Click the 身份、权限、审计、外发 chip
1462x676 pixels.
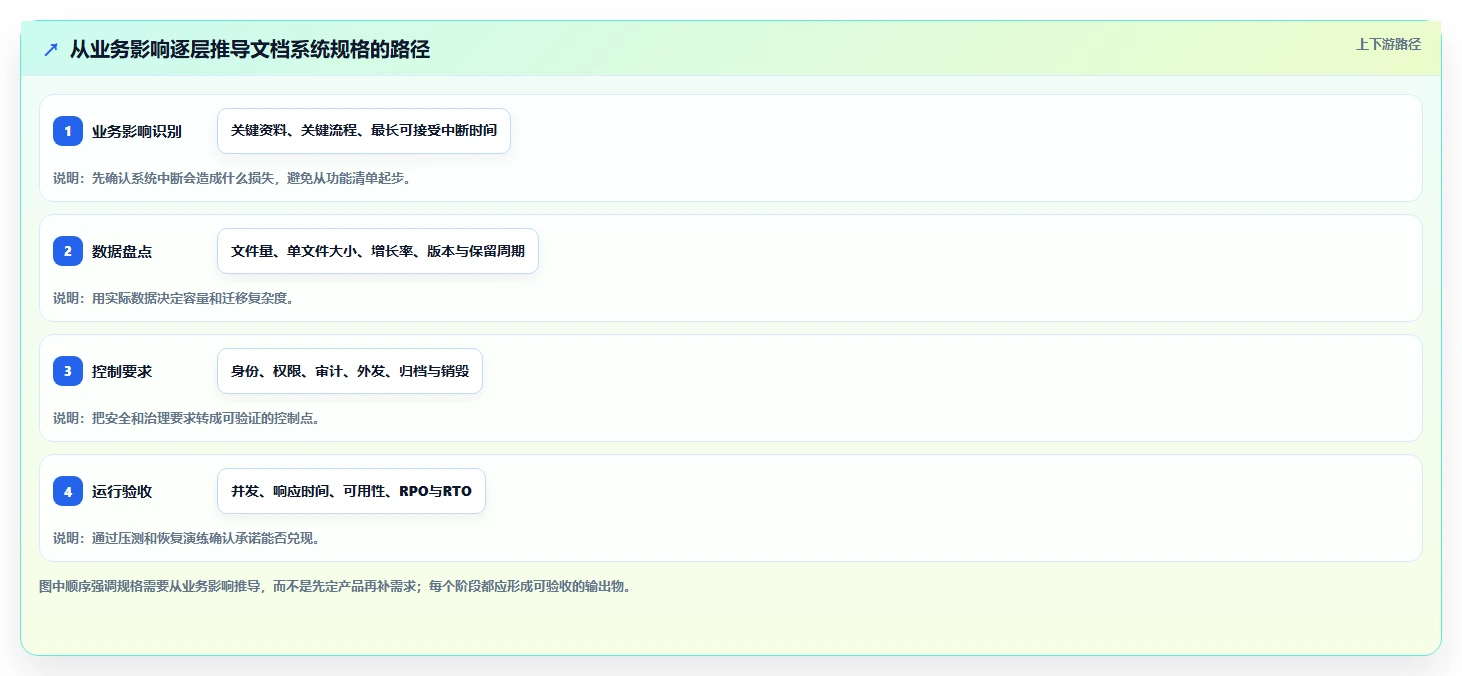350,371
